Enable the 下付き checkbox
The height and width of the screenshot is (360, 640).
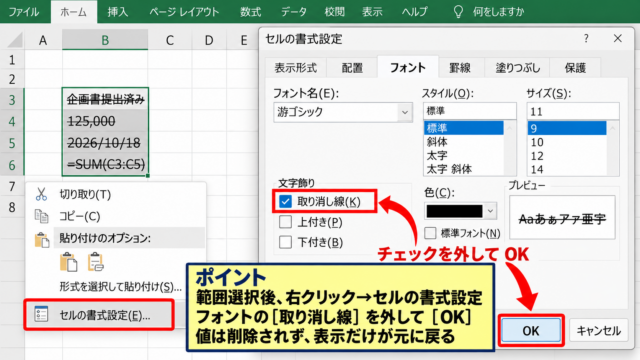tap(285, 242)
